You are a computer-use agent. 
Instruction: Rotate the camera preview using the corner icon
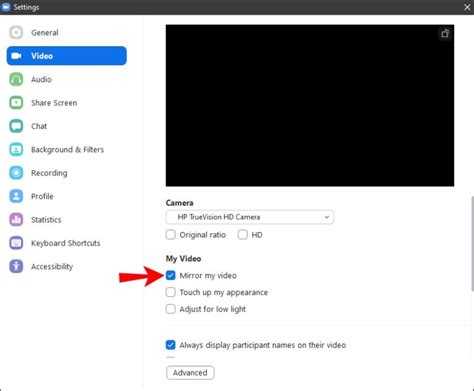tap(445, 33)
